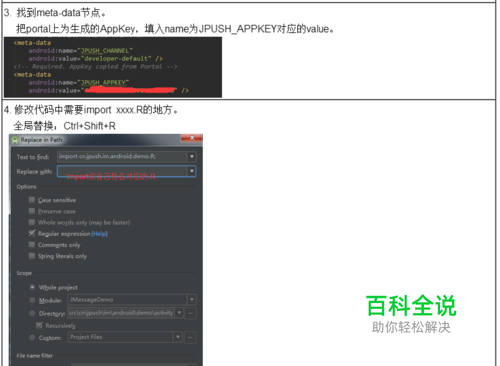Click the Directory browse button

pos(190,313)
